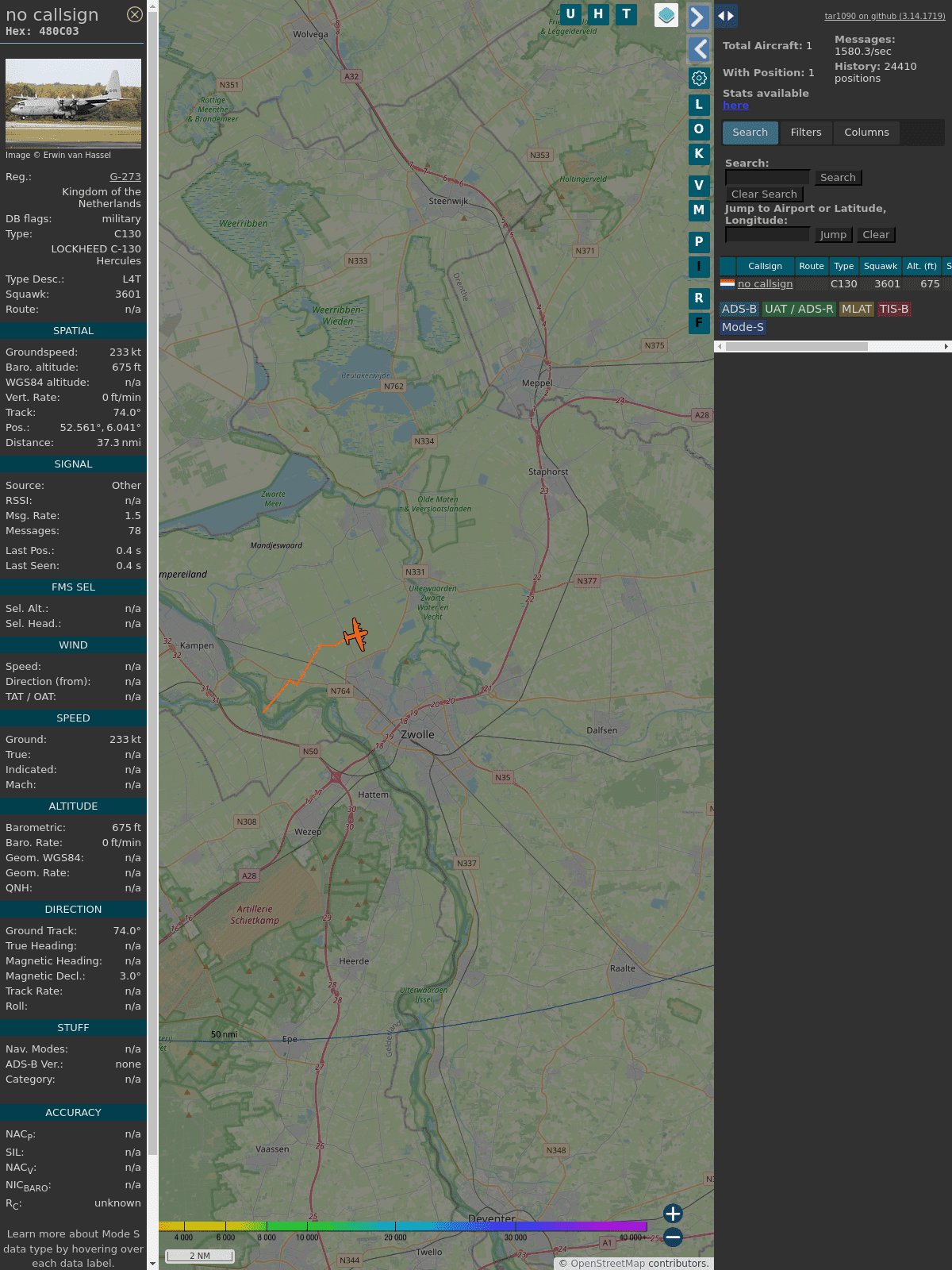Viewport: 952px width, 1270px height.
Task: Open the settings gear
Action: click(699, 78)
